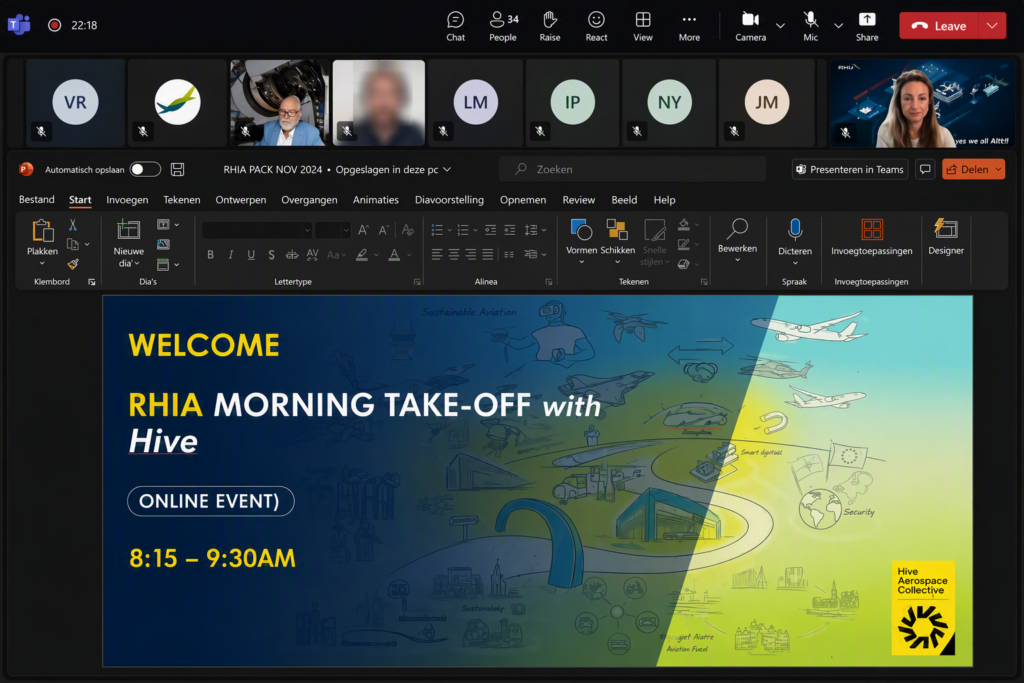Open the font size combo box
Image resolution: width=1024 pixels, height=683 pixels.
pos(333,230)
